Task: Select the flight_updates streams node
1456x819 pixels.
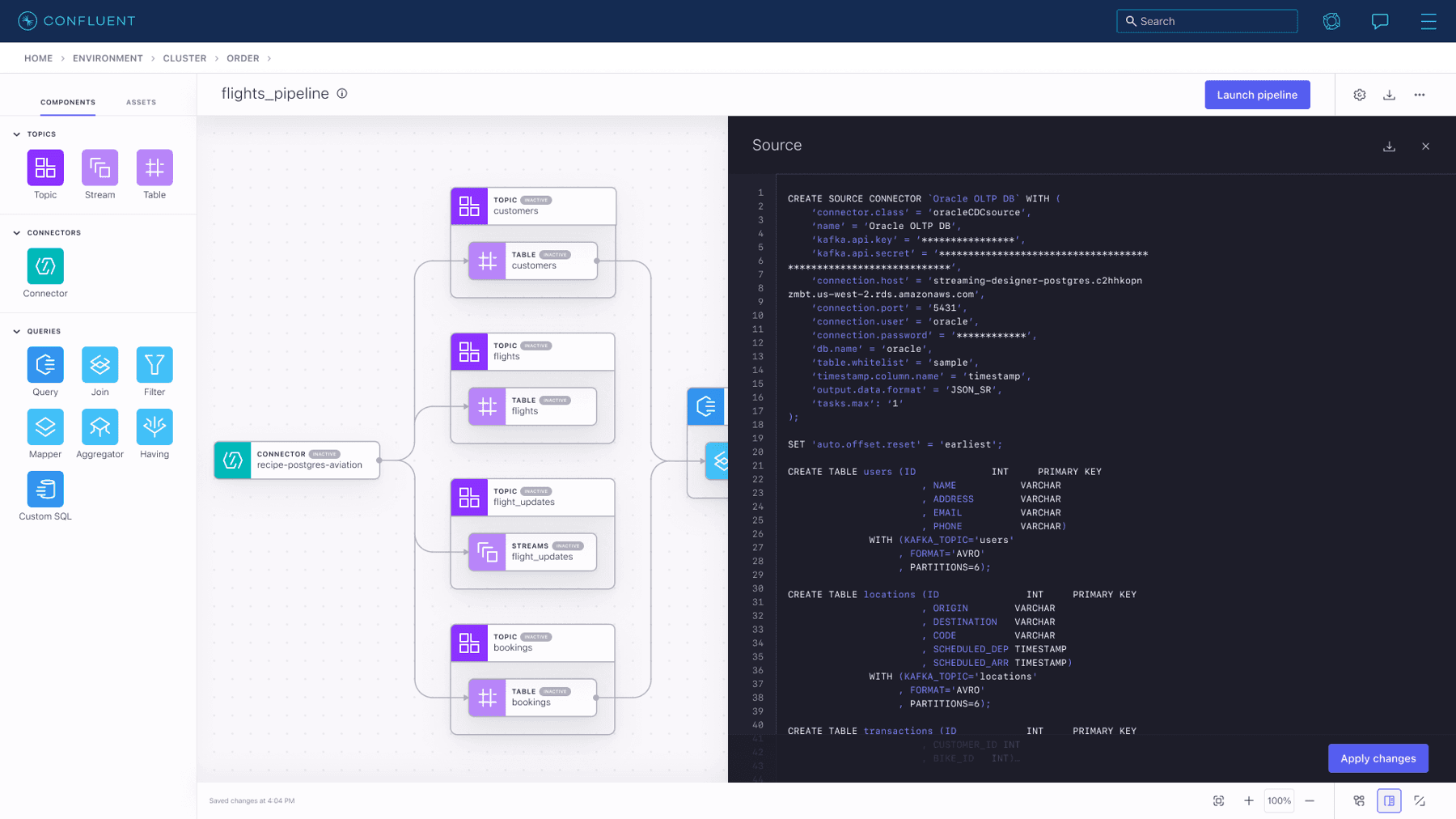Action: click(532, 552)
